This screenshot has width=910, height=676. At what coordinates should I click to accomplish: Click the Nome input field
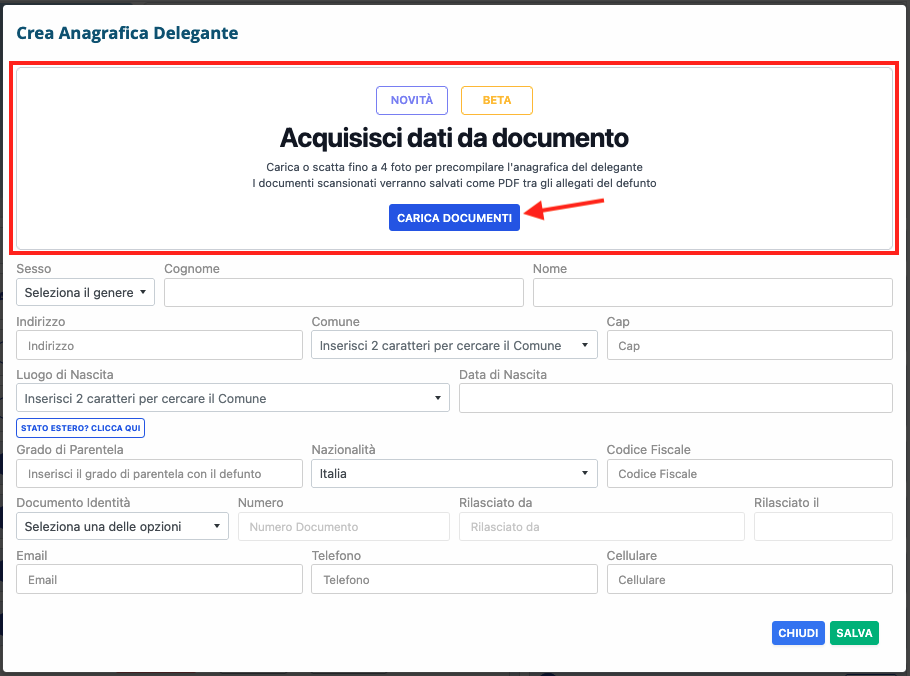click(x=712, y=292)
